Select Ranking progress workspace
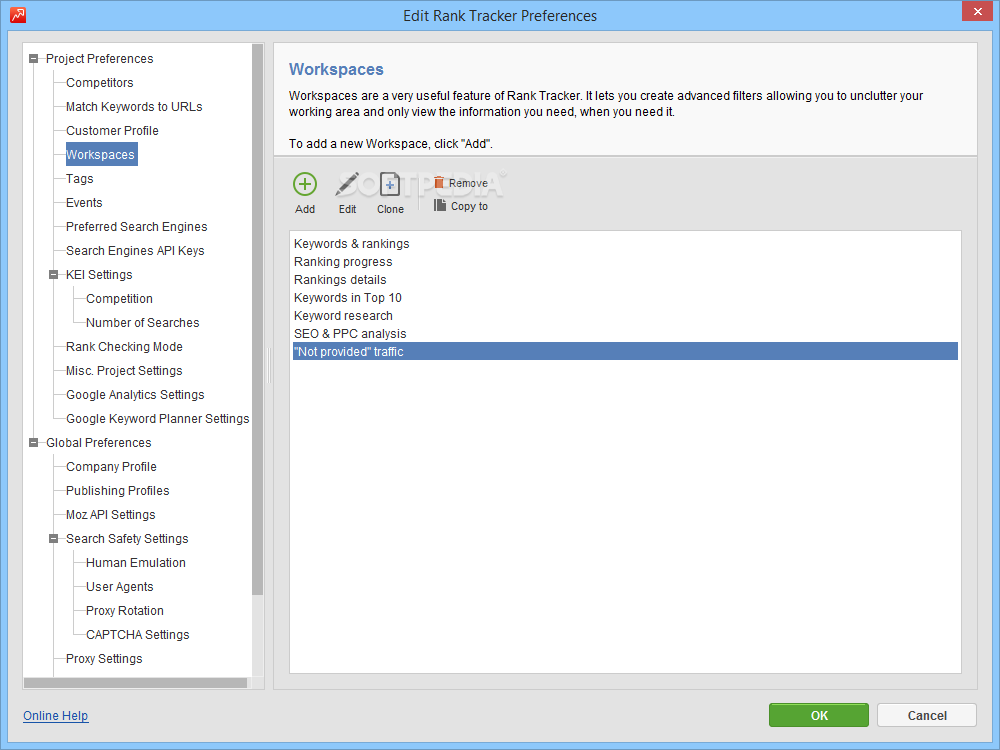1000x750 pixels. (x=625, y=261)
